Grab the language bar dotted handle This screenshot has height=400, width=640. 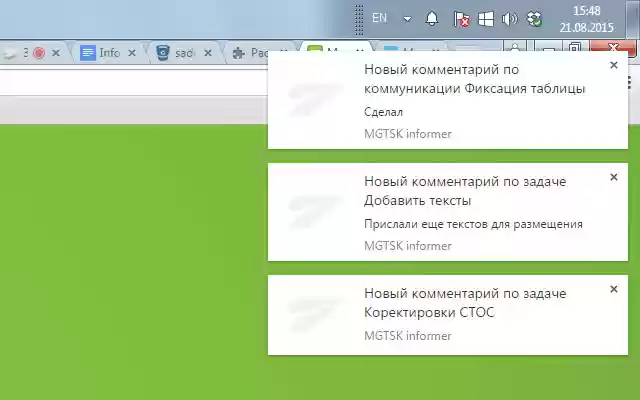[x=359, y=19]
